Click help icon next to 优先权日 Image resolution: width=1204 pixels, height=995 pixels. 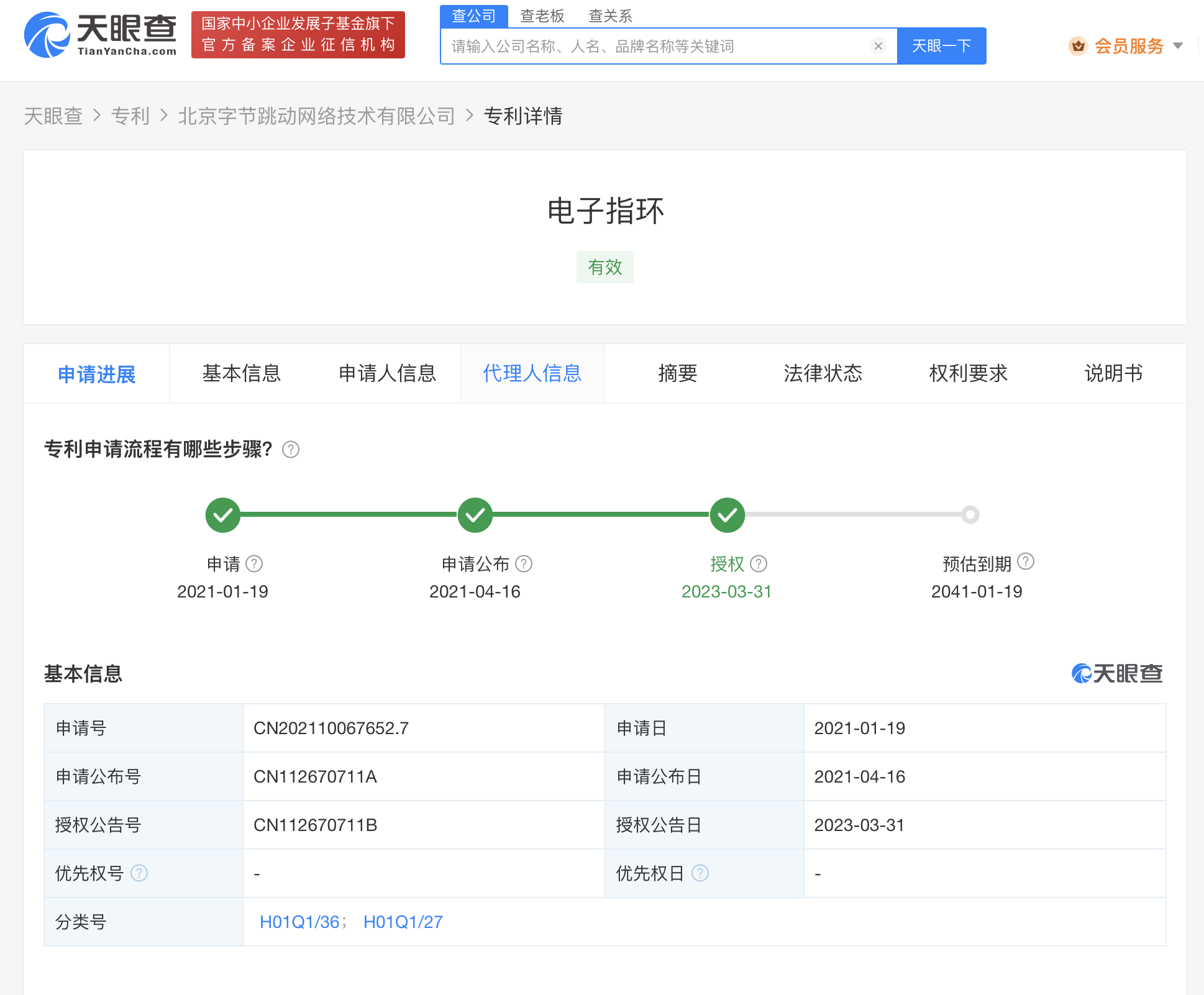[701, 873]
